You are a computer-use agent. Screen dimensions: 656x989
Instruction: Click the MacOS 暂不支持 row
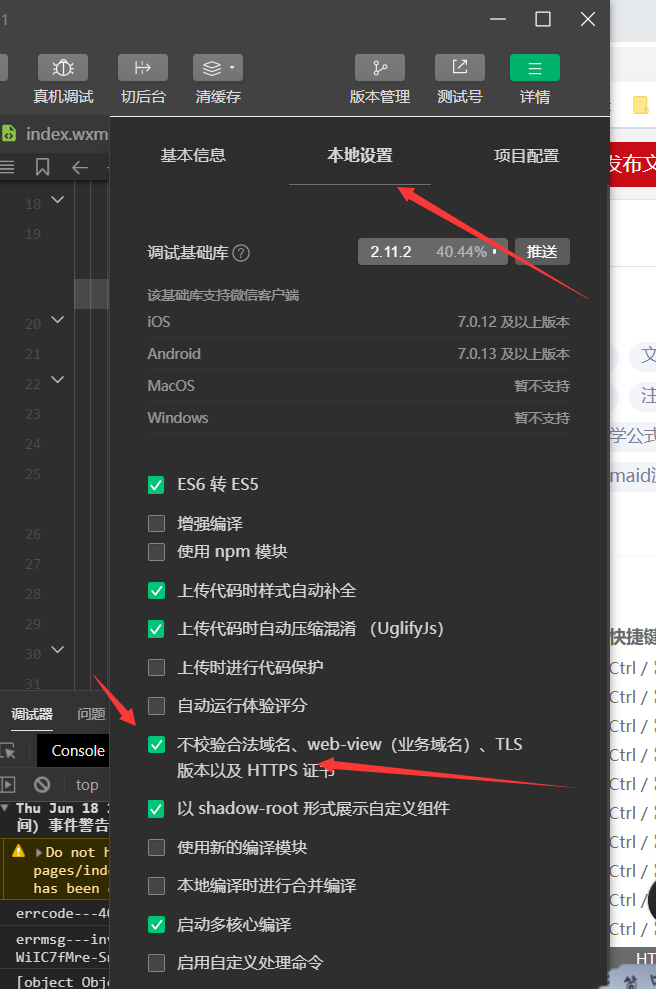358,386
